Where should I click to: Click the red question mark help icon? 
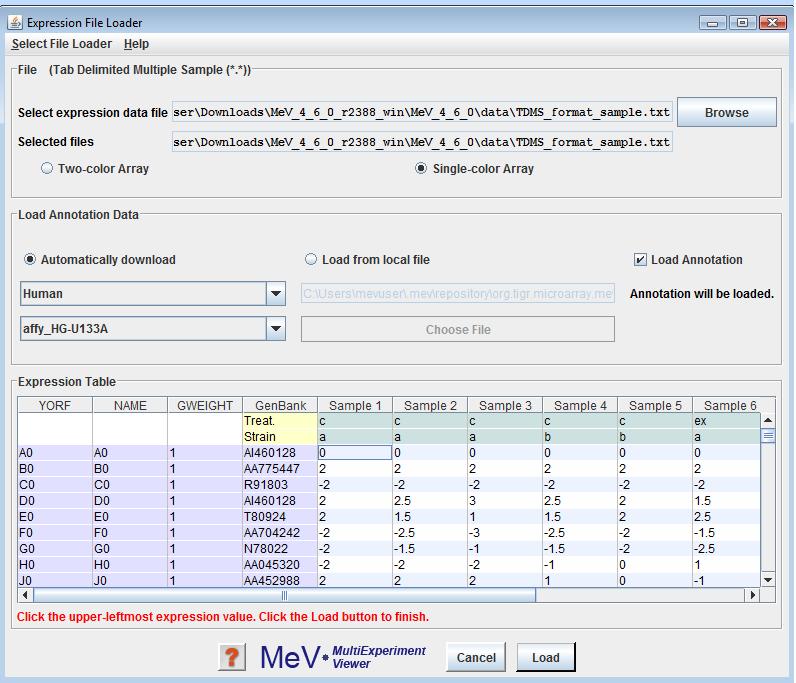232,657
